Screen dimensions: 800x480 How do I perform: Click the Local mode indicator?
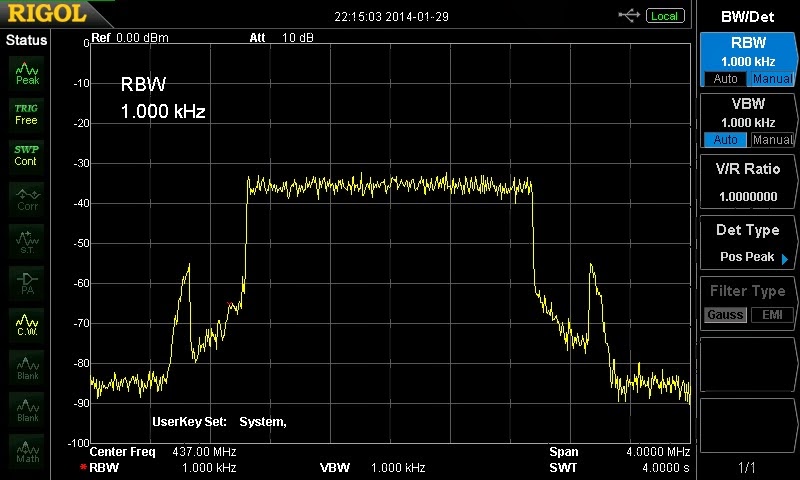(x=664, y=16)
